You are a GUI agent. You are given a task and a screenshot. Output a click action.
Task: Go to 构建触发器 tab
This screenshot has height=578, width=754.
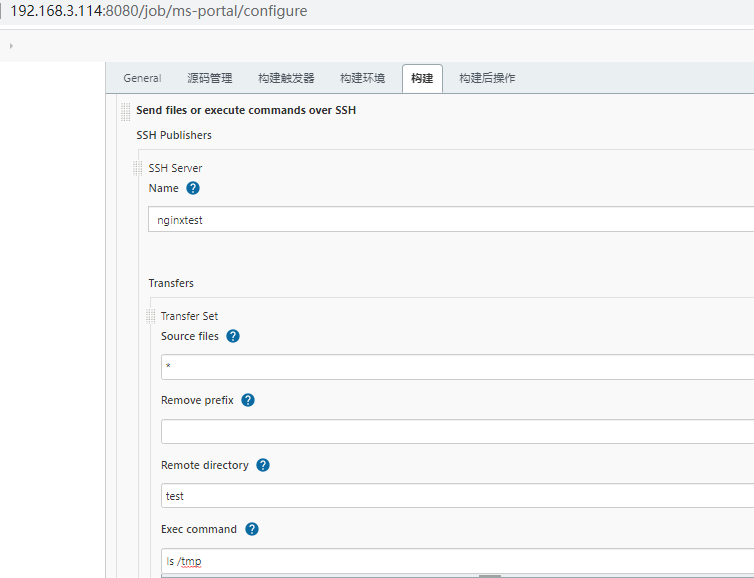pos(286,78)
